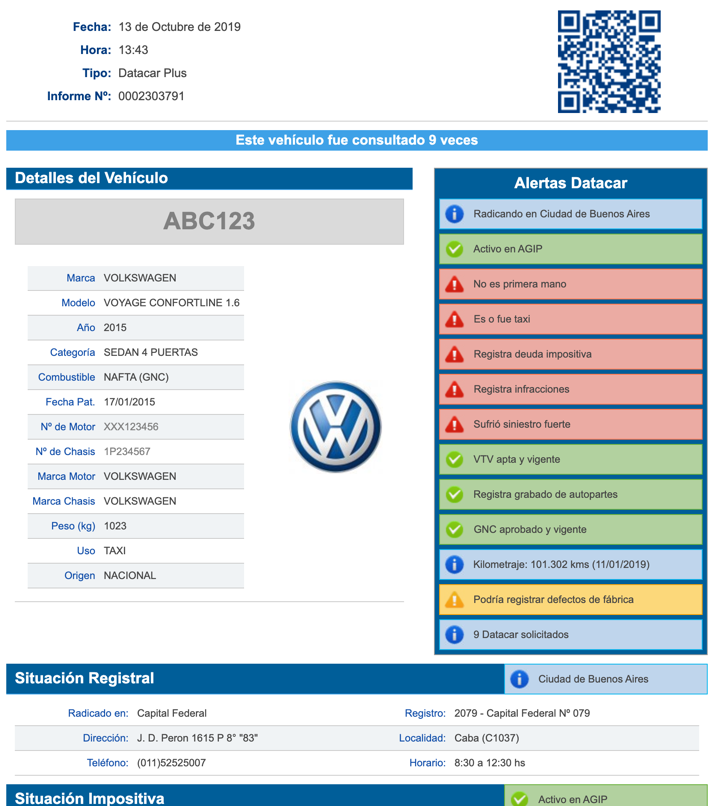This screenshot has width=714, height=806.
Task: Click the informe number 0002303791
Action: pyautogui.click(x=151, y=96)
